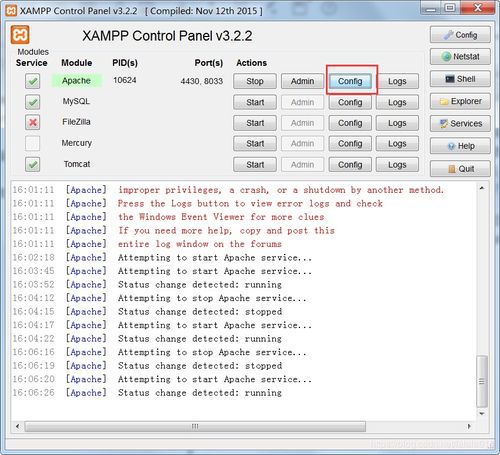Open Tomcat Config menu
This screenshot has width=500, height=455.
[350, 165]
